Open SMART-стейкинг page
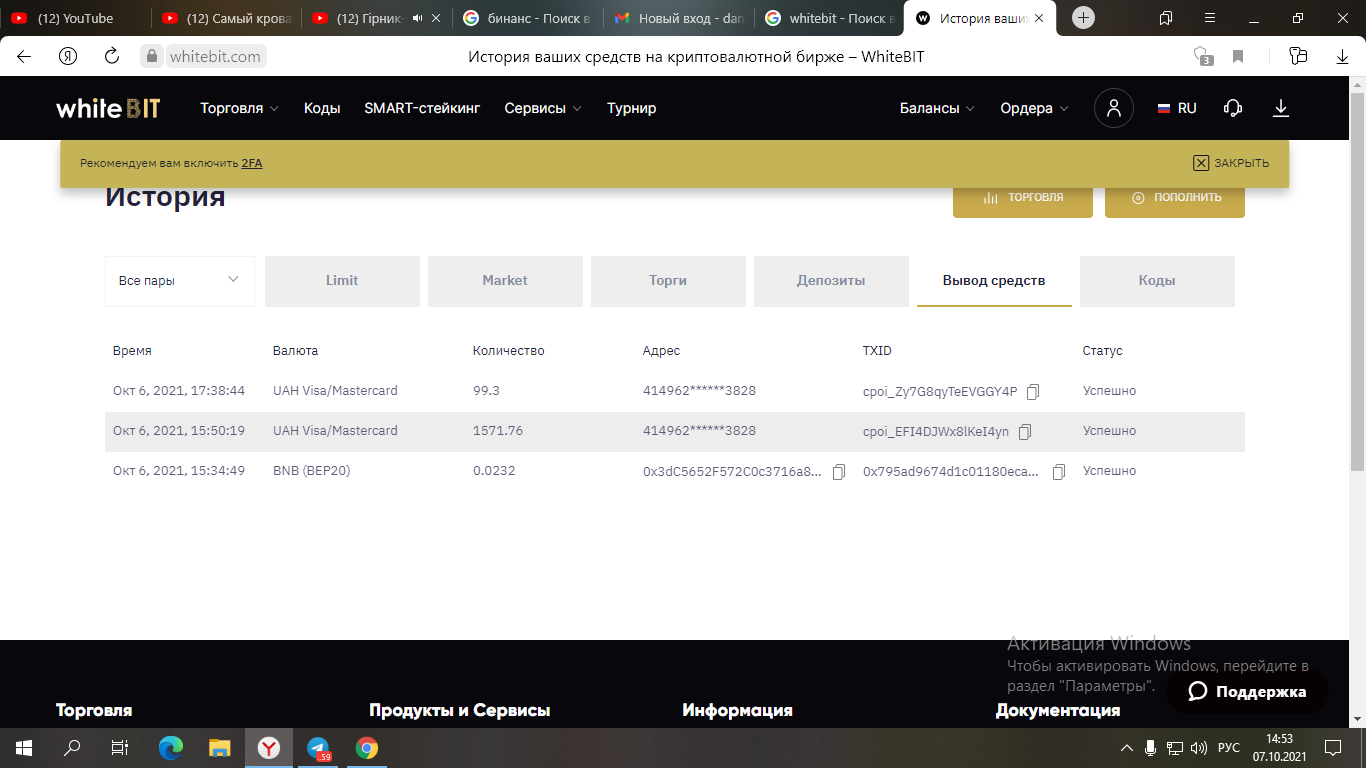The width and height of the screenshot is (1366, 768). coord(422,108)
